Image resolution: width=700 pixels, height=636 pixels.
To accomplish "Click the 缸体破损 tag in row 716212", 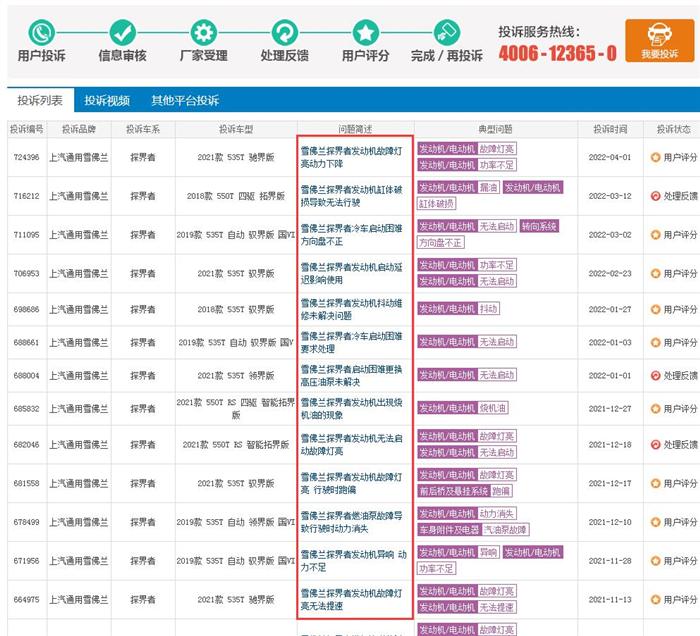I will point(437,204).
